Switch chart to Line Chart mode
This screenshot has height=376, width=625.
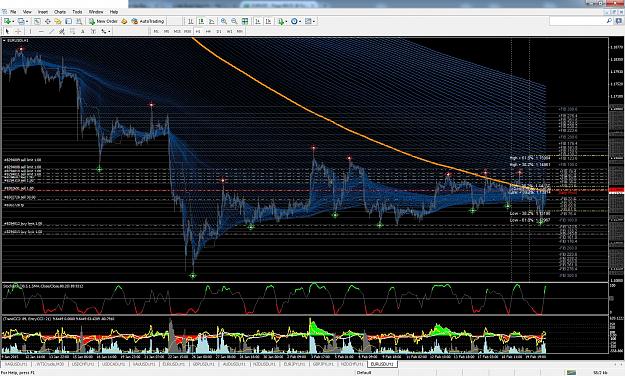coord(212,21)
